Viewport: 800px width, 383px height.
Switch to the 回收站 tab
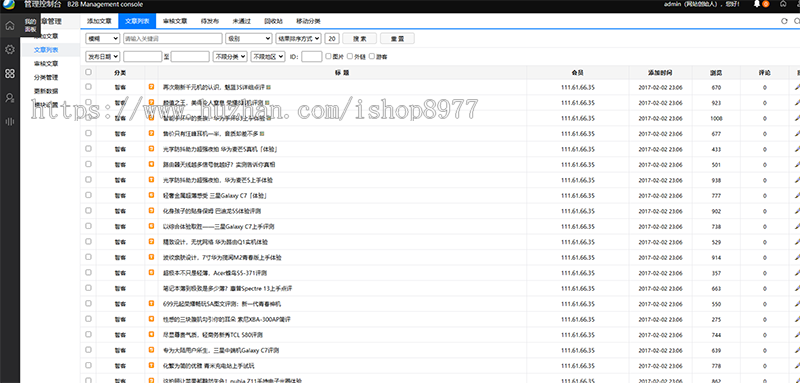point(273,21)
